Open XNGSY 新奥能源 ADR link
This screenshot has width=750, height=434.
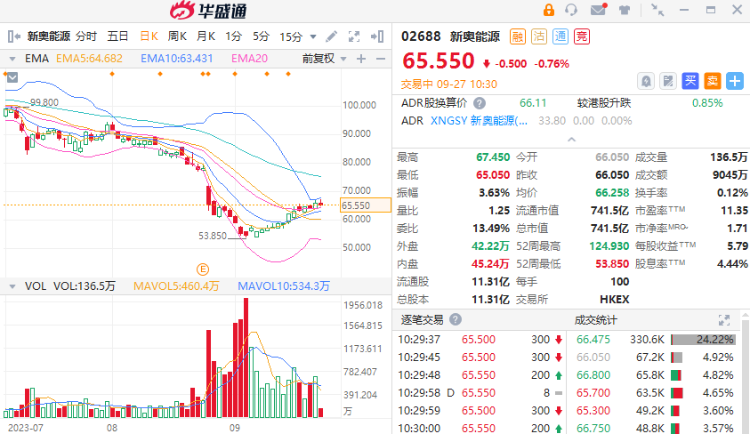(x=479, y=121)
